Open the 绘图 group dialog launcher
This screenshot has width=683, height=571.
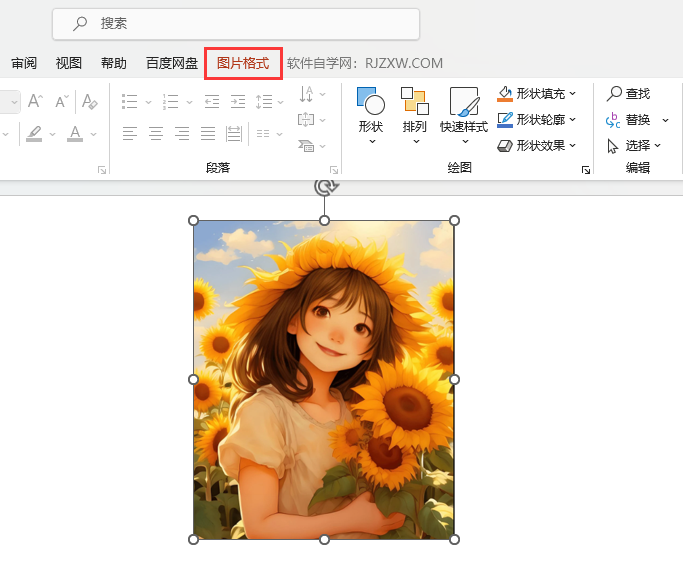(586, 169)
